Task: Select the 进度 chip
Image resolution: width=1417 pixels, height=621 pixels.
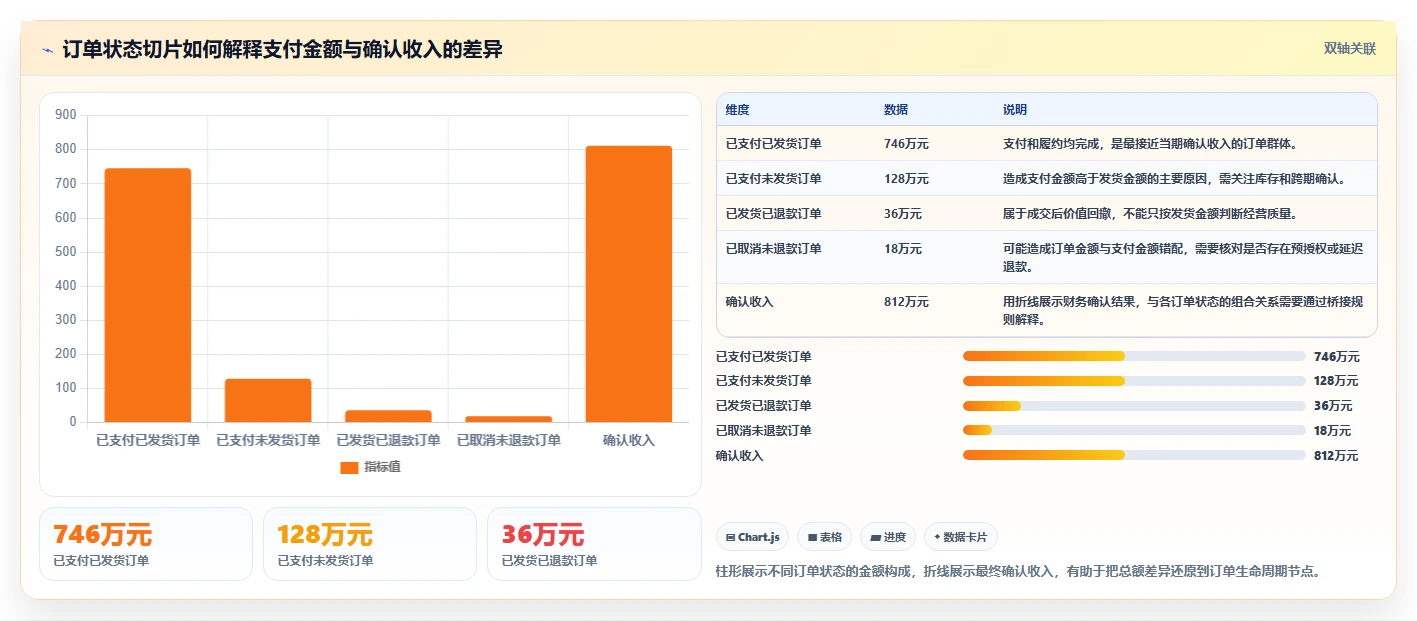Action: point(888,537)
